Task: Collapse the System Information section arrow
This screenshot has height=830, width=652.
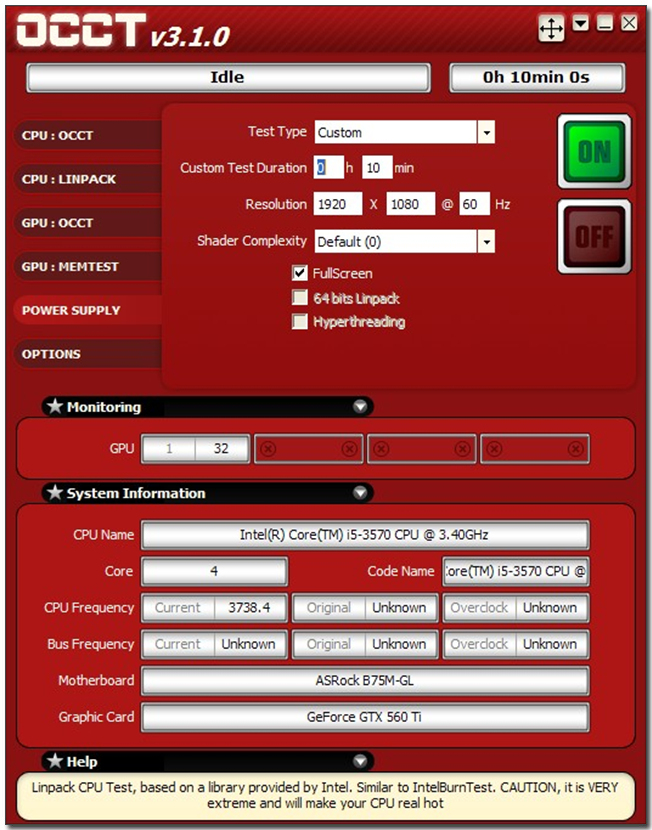Action: (x=360, y=493)
